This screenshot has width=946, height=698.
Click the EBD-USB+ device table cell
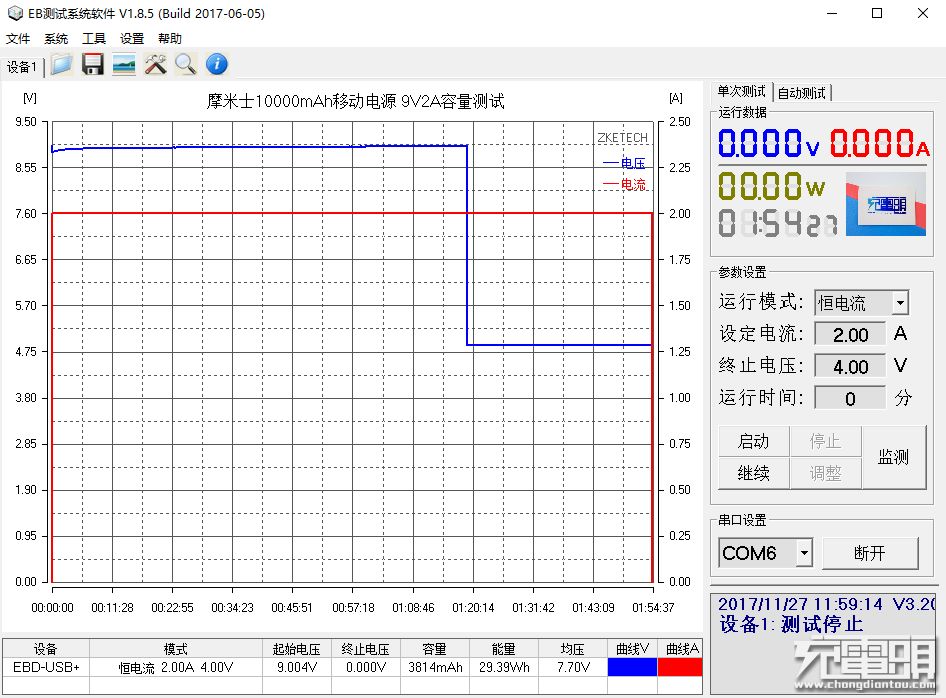(46, 667)
